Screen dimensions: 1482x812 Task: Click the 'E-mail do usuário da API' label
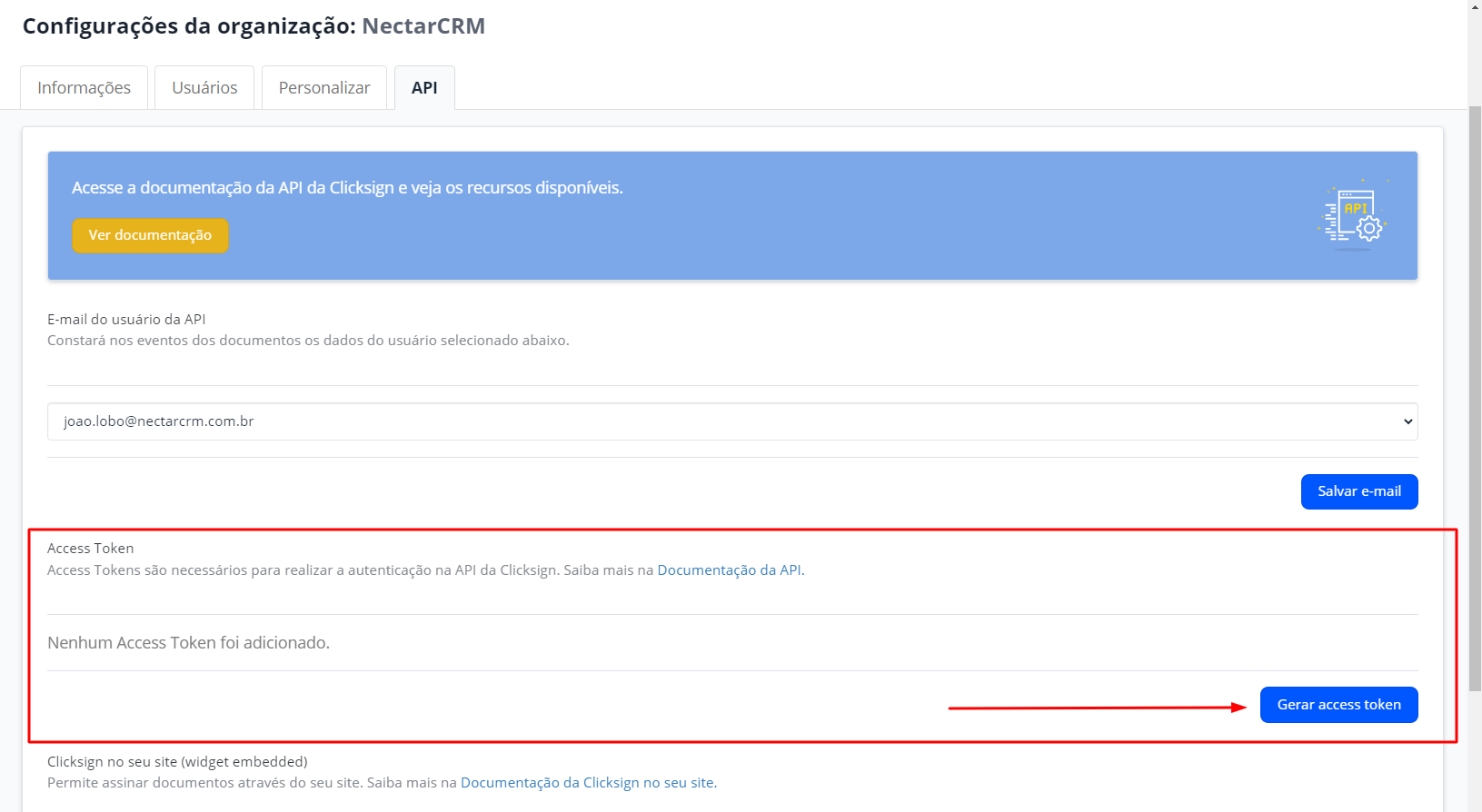pyautogui.click(x=126, y=320)
